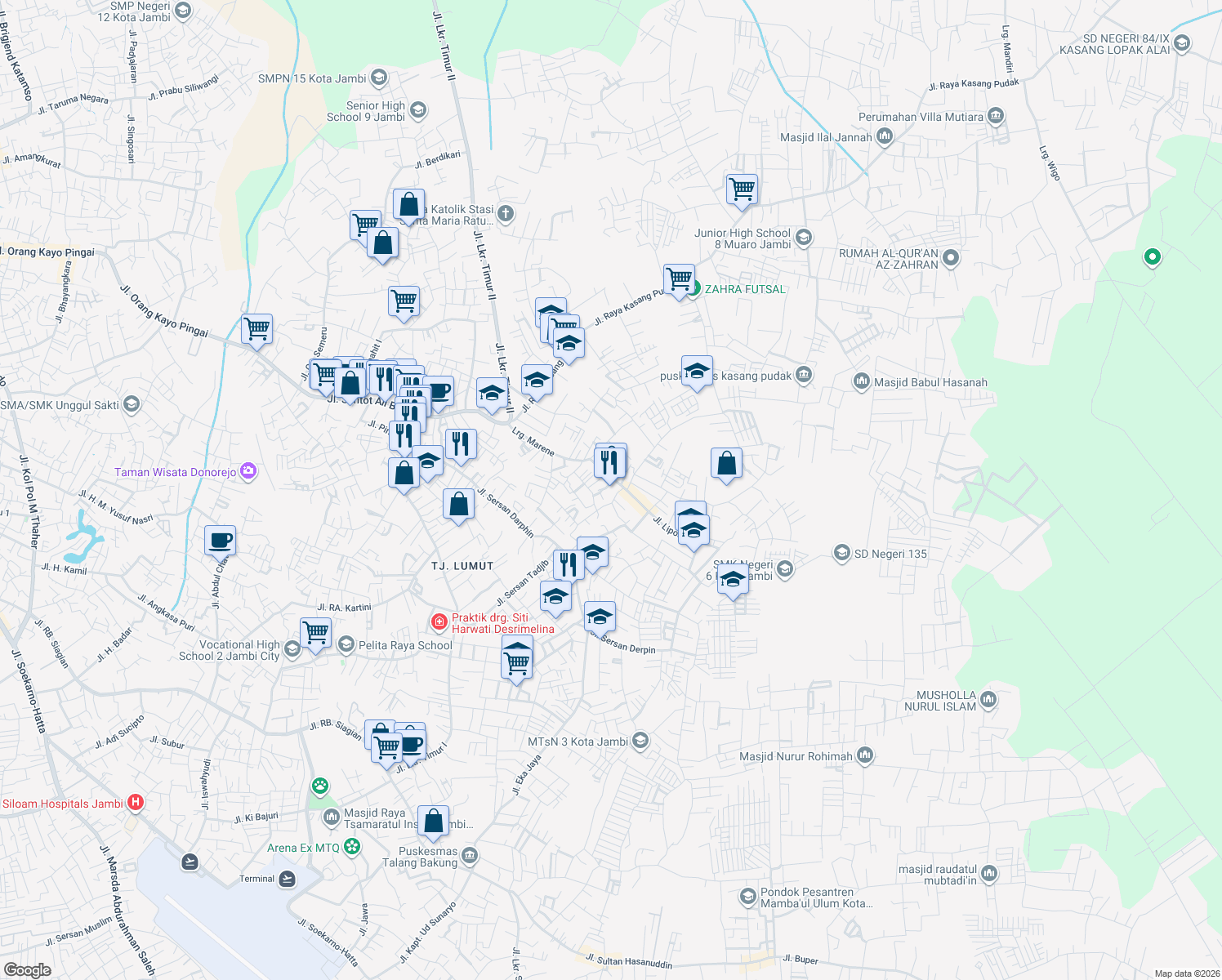Click the Perumahan Villa Mutiara housing icon
The image size is (1222, 980).
pos(995,117)
